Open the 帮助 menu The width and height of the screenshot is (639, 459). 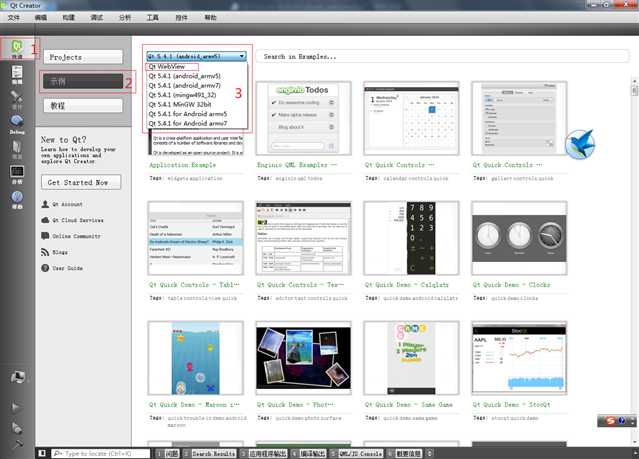(210, 18)
